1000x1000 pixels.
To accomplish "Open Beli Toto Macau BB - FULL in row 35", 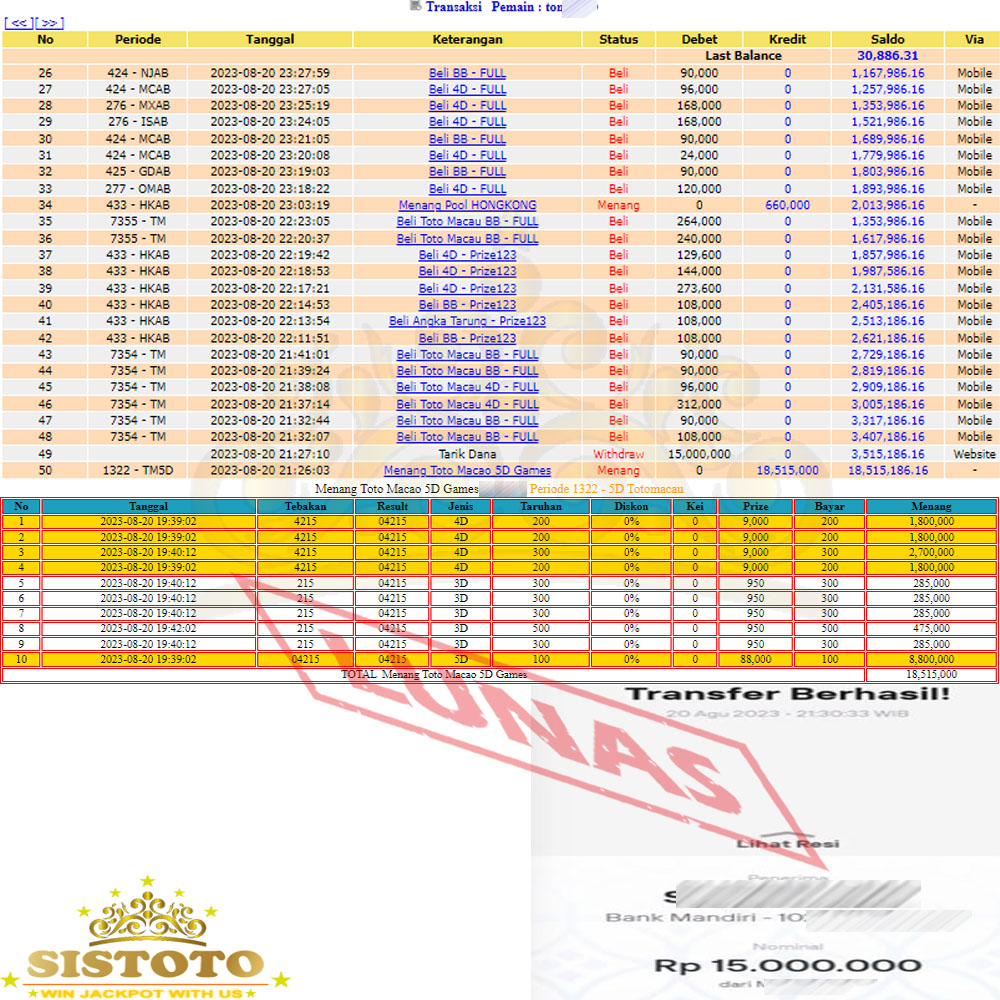I will tap(467, 221).
